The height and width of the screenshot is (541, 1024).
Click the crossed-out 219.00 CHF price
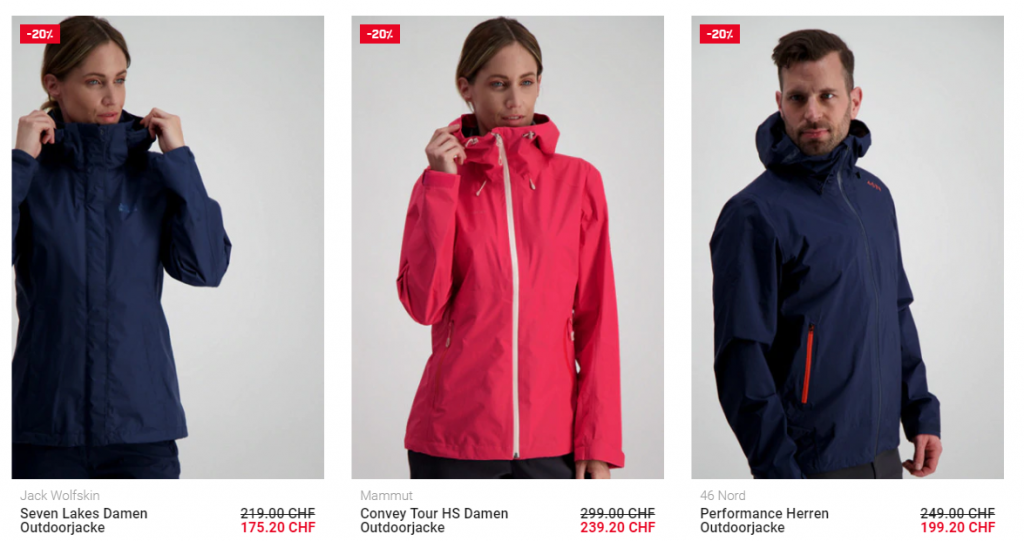coord(278,514)
